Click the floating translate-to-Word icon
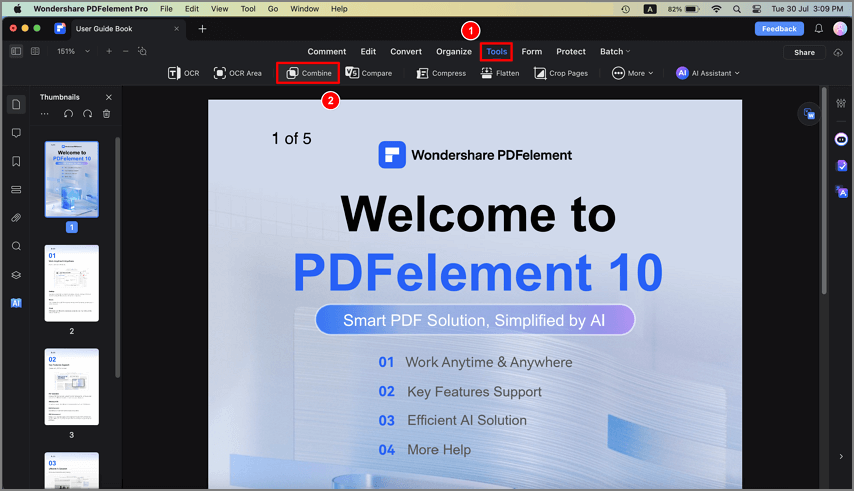 (x=809, y=114)
